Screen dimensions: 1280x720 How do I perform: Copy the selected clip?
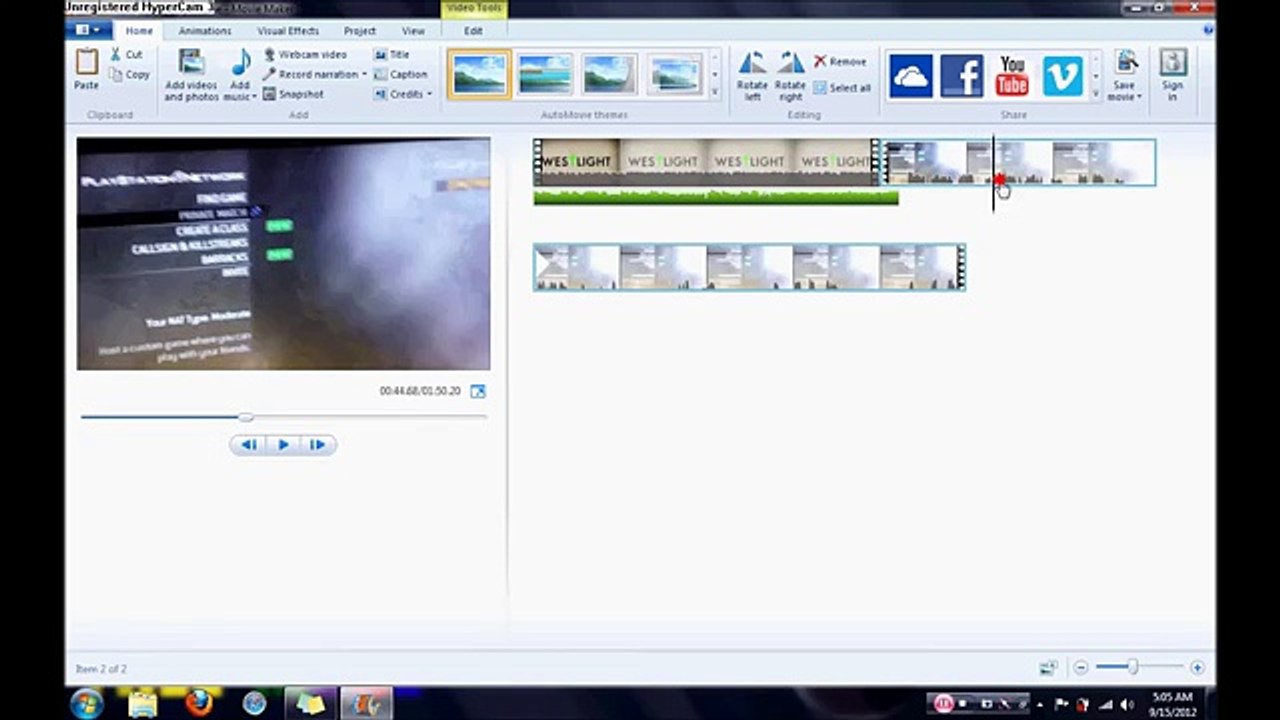[129, 75]
